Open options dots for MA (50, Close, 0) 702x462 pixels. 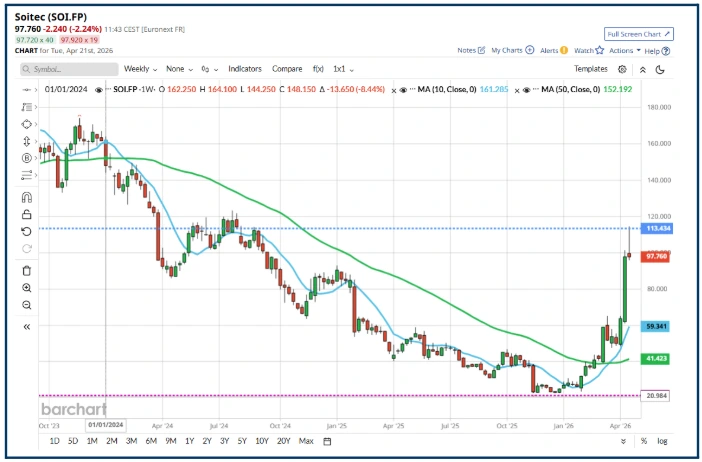tap(536, 90)
